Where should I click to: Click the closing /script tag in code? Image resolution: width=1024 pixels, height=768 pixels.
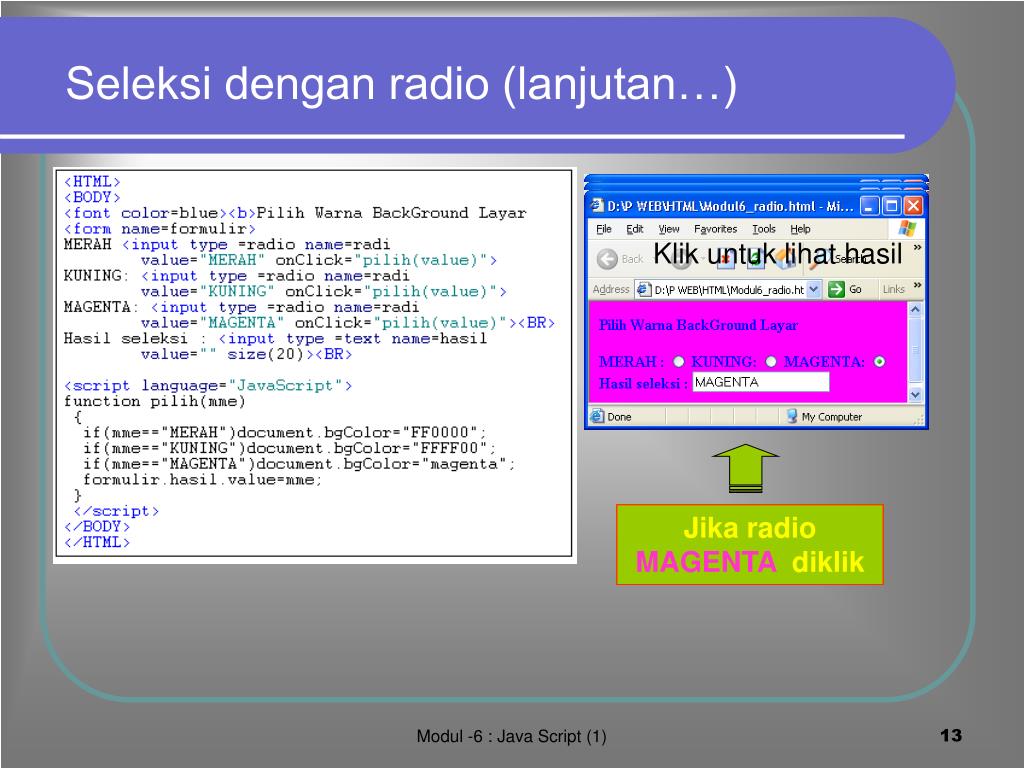tap(116, 511)
